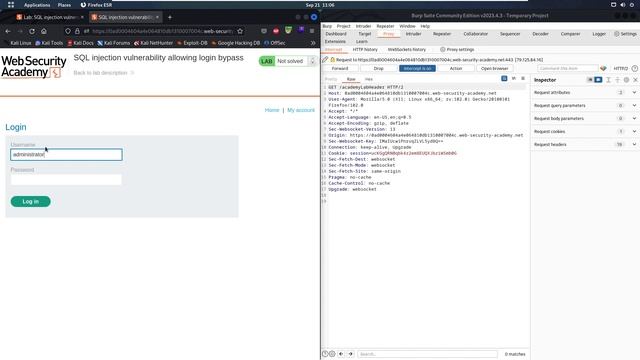Go back in Firefox browser history
Screen dimensions: 640x360
coord(8,31)
